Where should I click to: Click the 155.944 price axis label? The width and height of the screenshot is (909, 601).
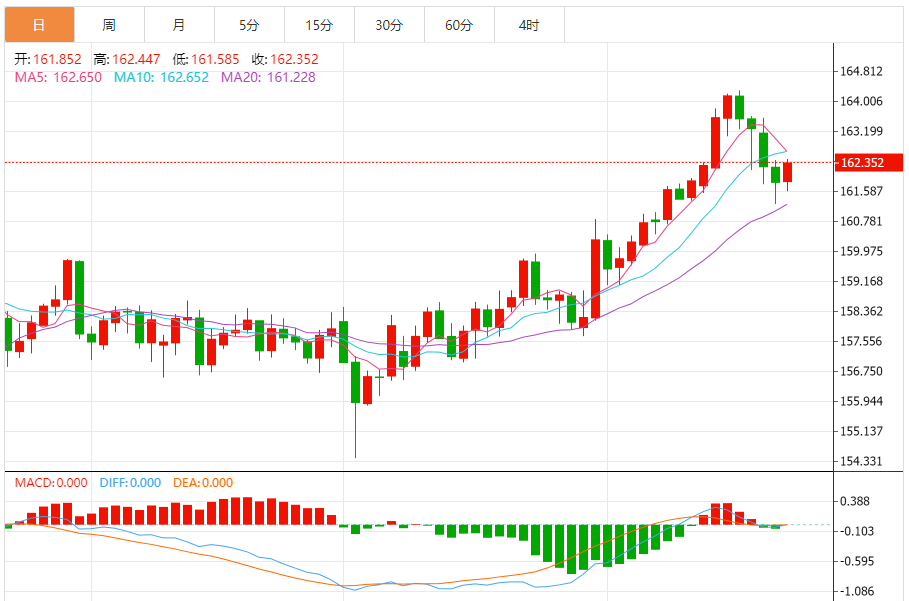click(861, 401)
